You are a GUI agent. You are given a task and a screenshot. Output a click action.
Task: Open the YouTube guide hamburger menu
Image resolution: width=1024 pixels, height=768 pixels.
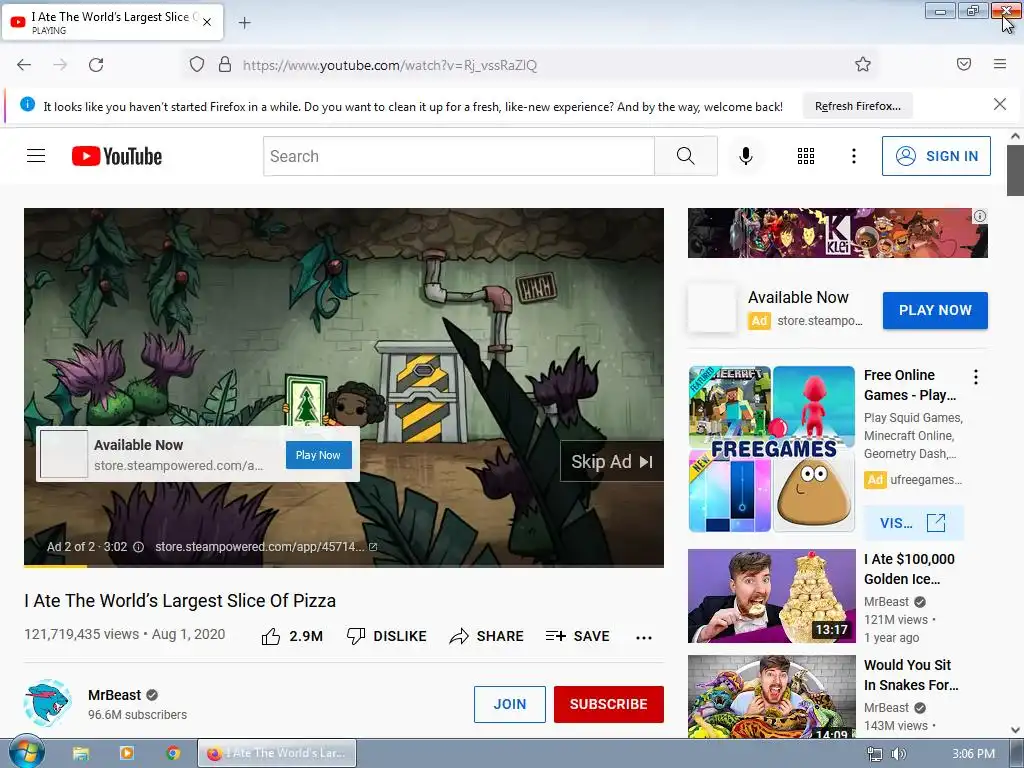(x=36, y=155)
